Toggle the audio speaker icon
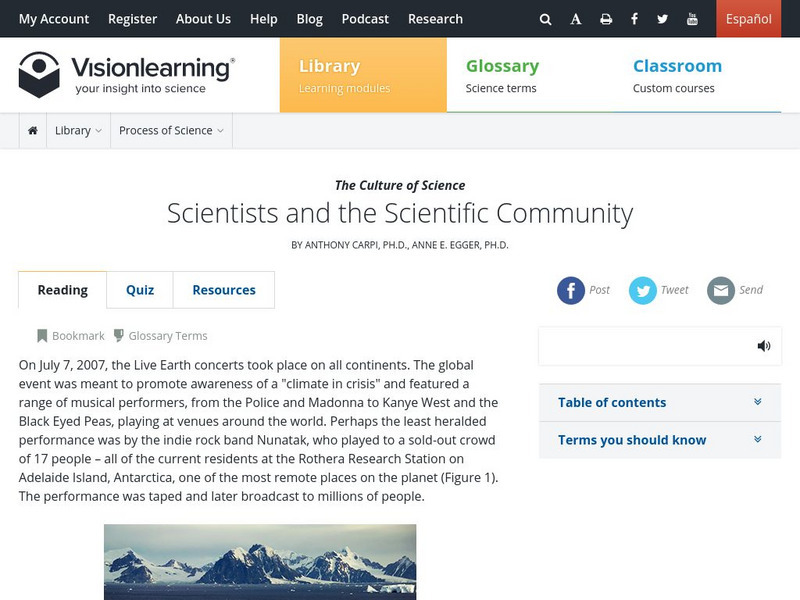Image resolution: width=800 pixels, height=600 pixels. click(x=764, y=346)
